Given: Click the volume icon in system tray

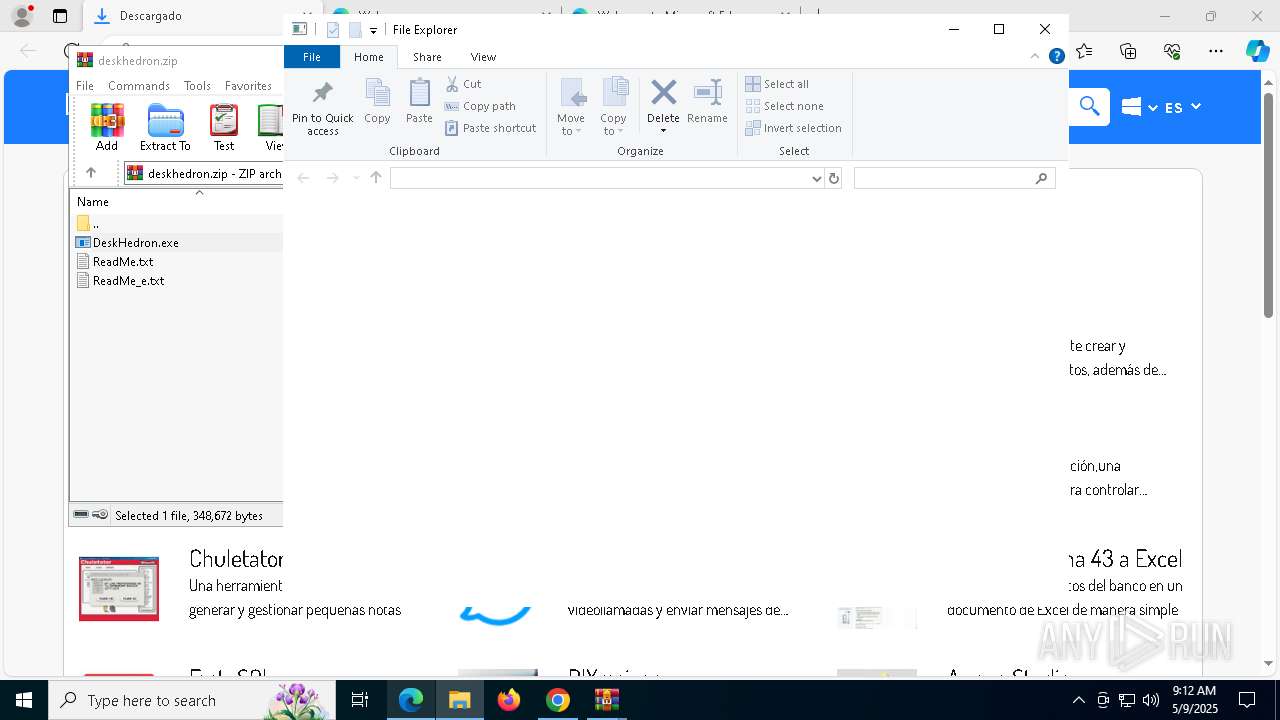Looking at the screenshot, I should 1151,700.
